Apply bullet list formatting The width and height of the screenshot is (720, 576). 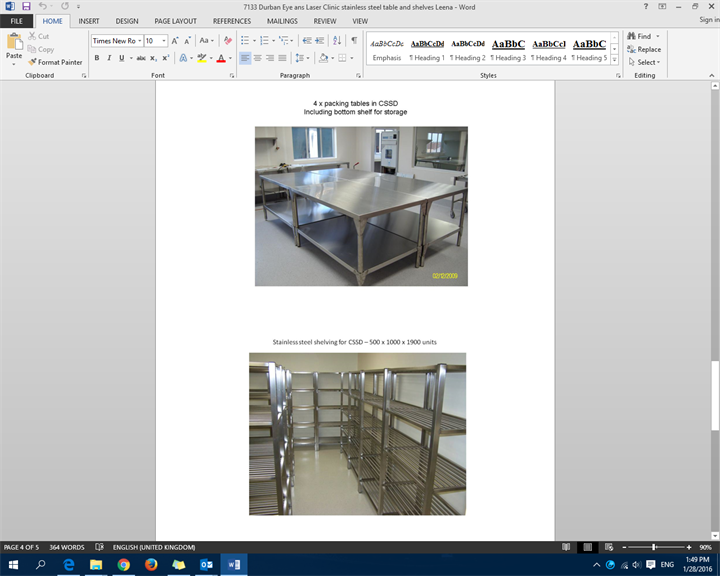point(246,40)
